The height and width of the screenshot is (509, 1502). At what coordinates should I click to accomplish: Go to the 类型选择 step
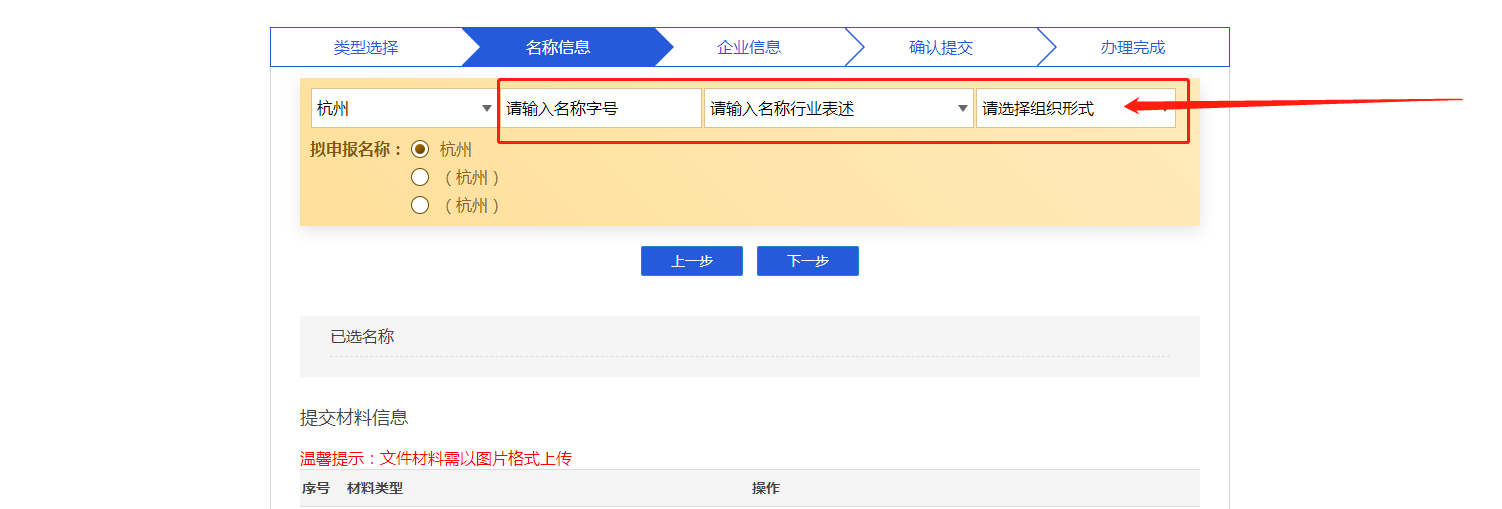coord(365,47)
